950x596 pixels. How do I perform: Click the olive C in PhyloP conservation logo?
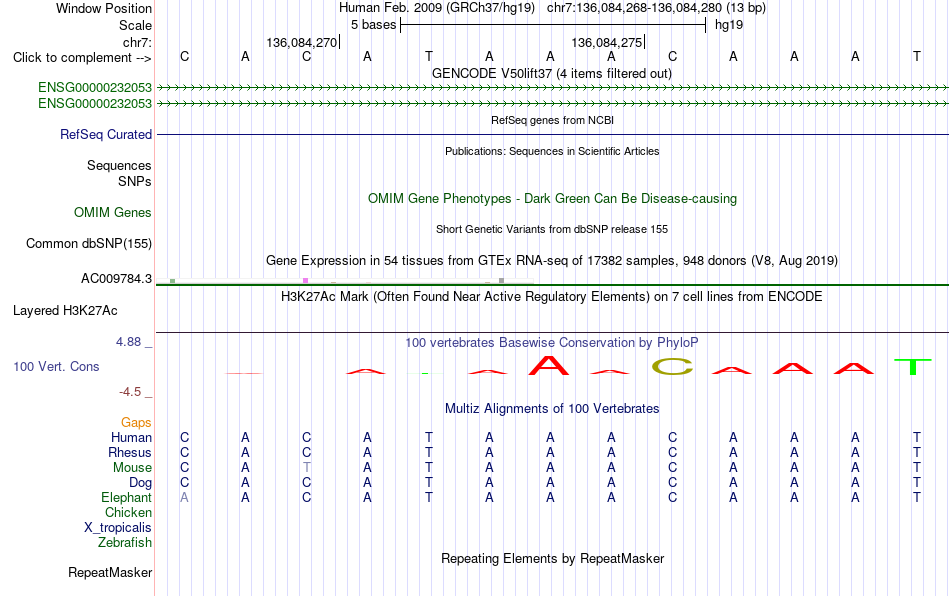coord(672,366)
